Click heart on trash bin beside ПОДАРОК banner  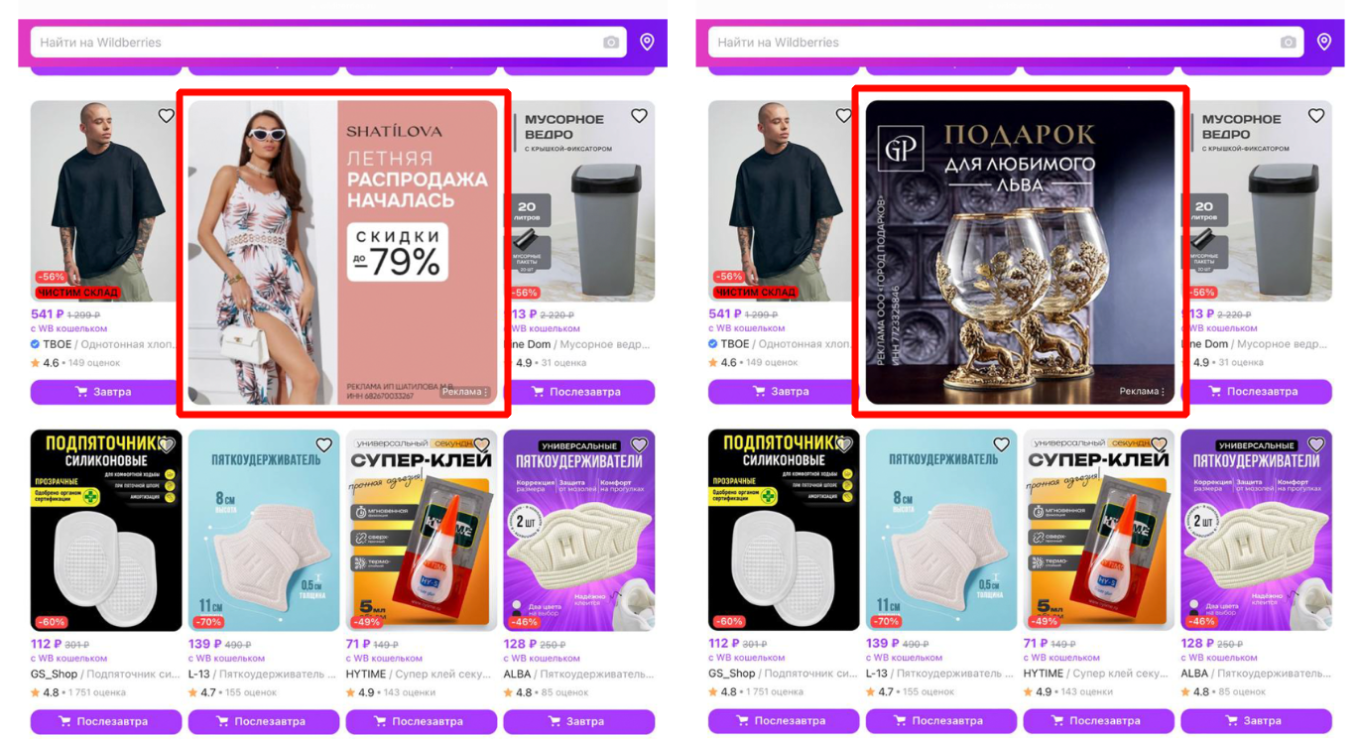click(1316, 116)
